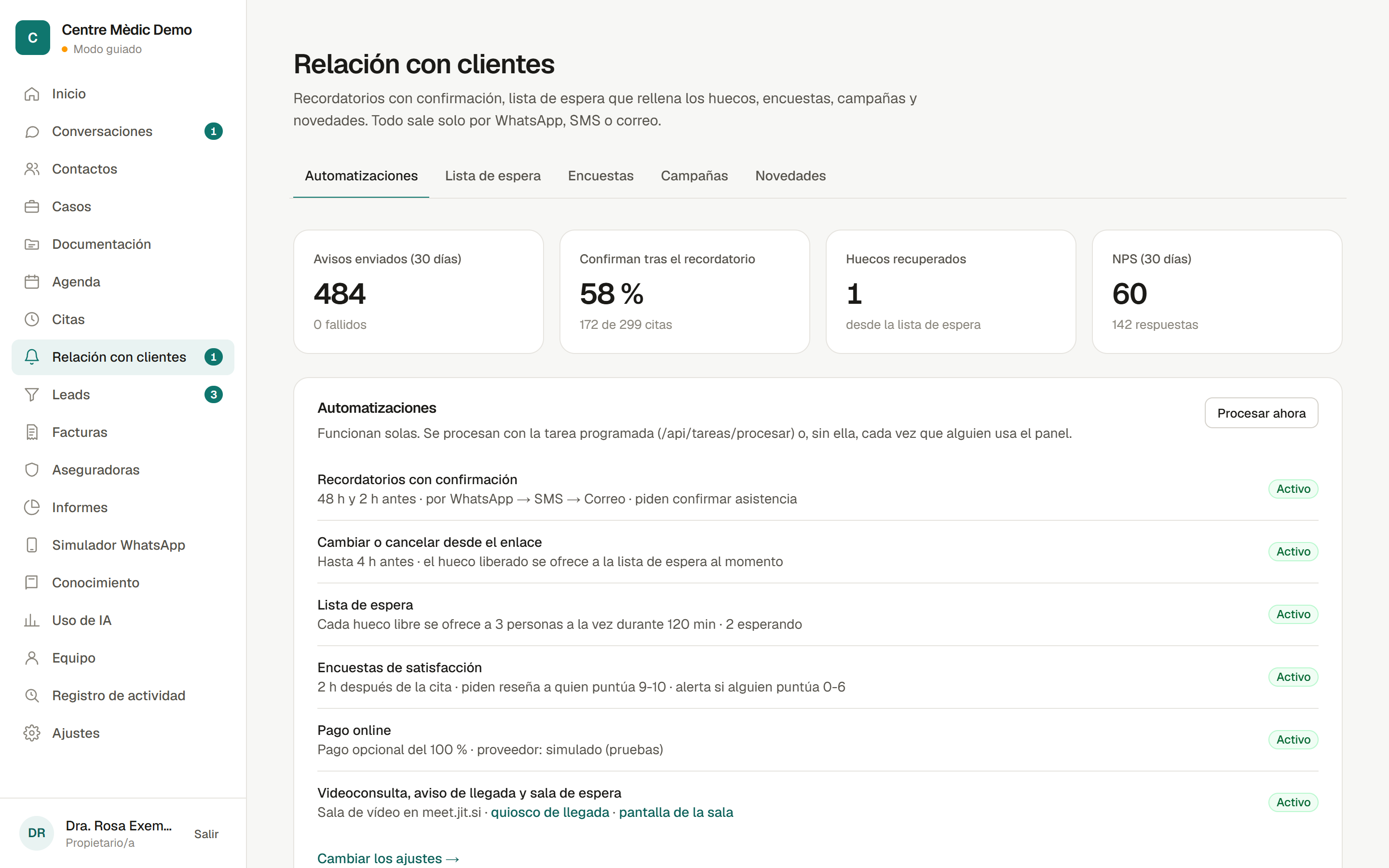Follow the quiosco de llegada link
1389x868 pixels.
(550, 813)
